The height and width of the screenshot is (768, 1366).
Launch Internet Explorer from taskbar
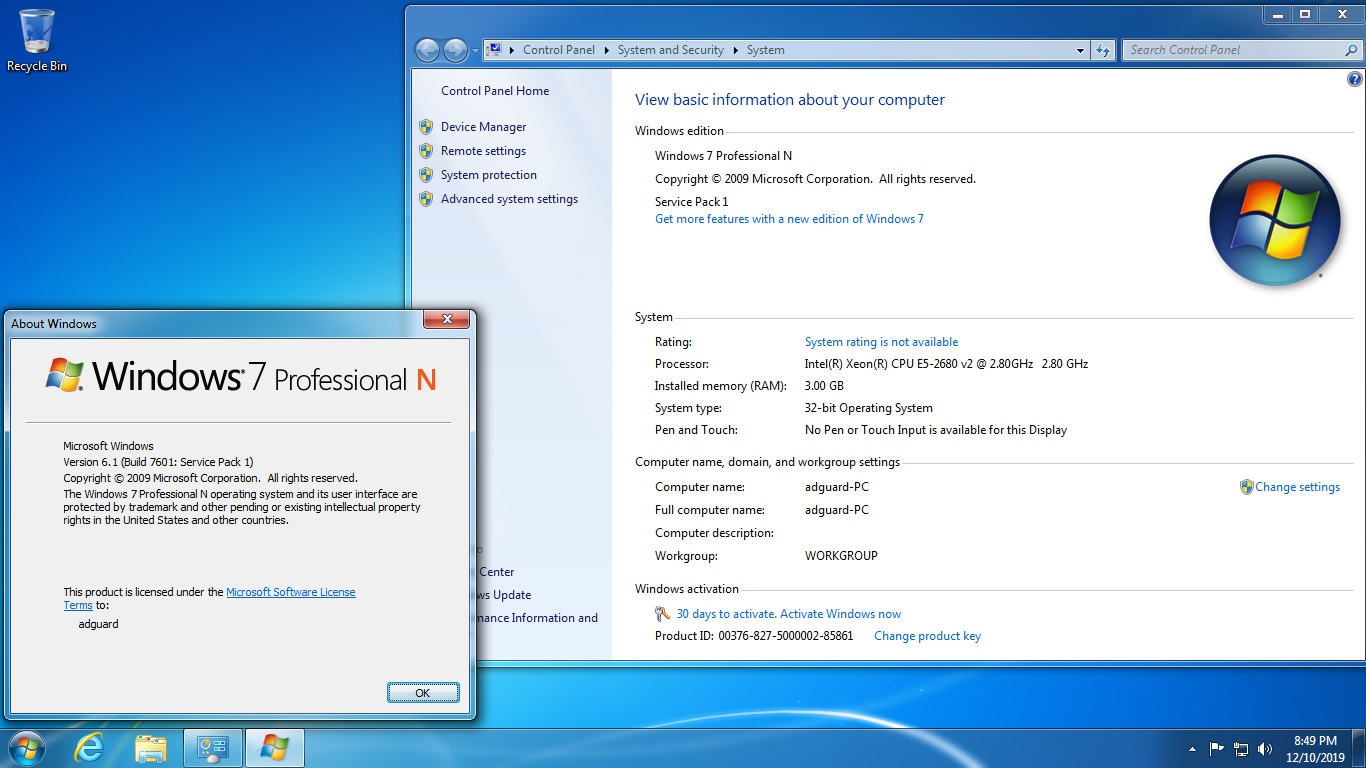pos(90,748)
